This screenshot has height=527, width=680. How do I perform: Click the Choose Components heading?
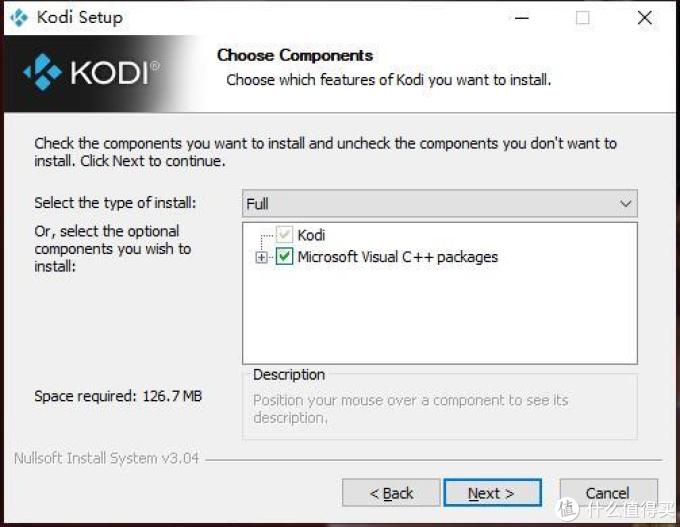tap(295, 55)
